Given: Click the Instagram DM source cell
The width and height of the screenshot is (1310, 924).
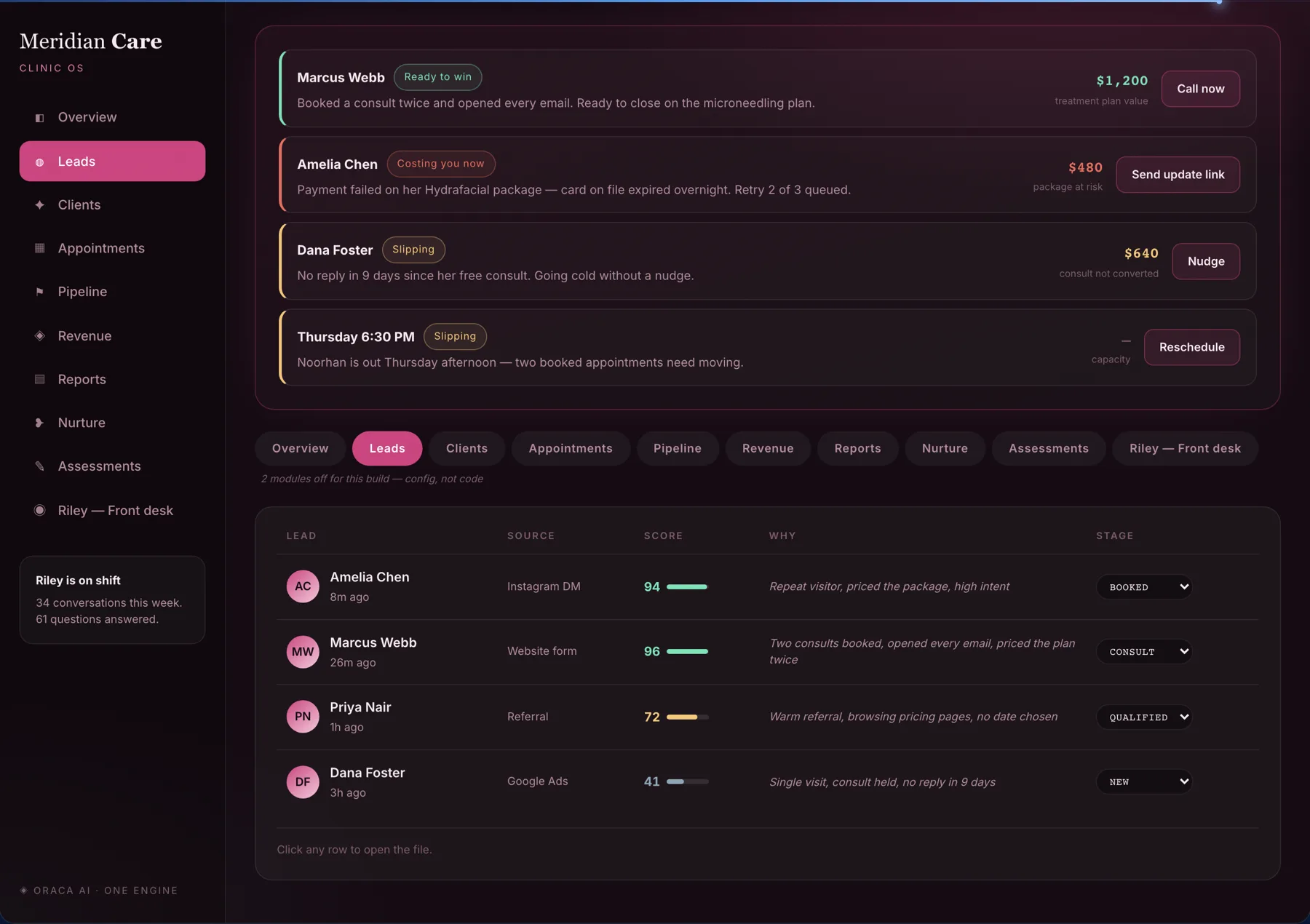Looking at the screenshot, I should (544, 586).
